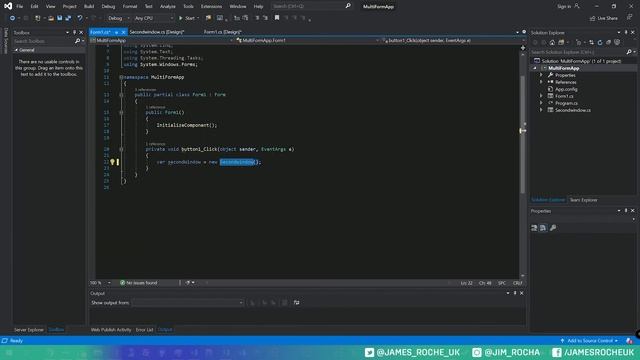
Task: Click the green No issues found checkmark icon
Action: click(122, 282)
